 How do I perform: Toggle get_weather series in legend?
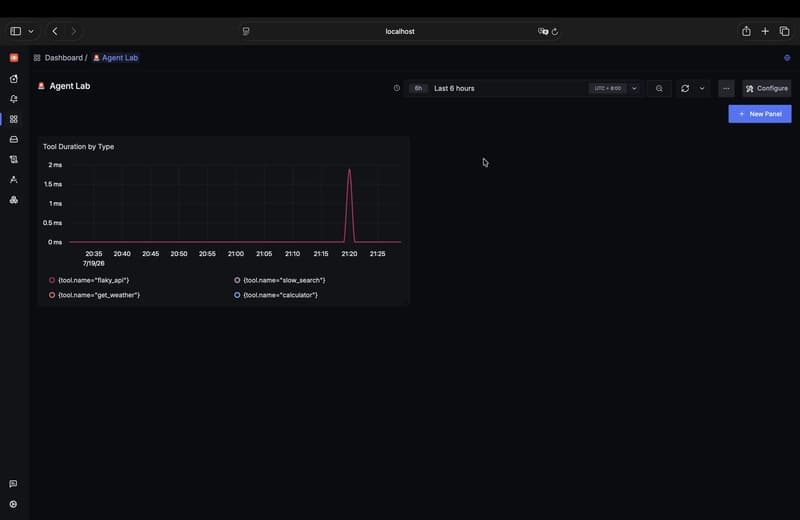tap(94, 295)
